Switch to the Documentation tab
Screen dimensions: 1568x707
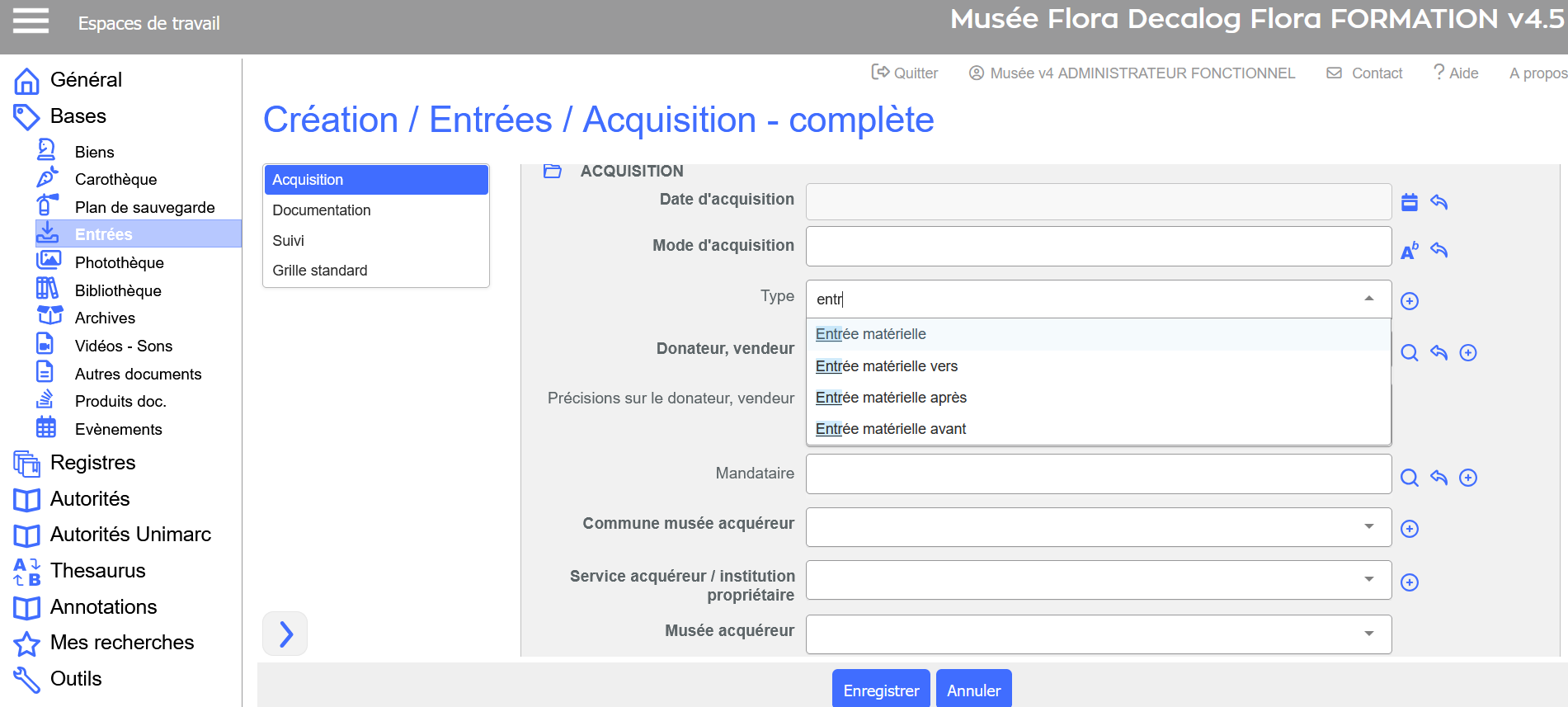click(322, 210)
